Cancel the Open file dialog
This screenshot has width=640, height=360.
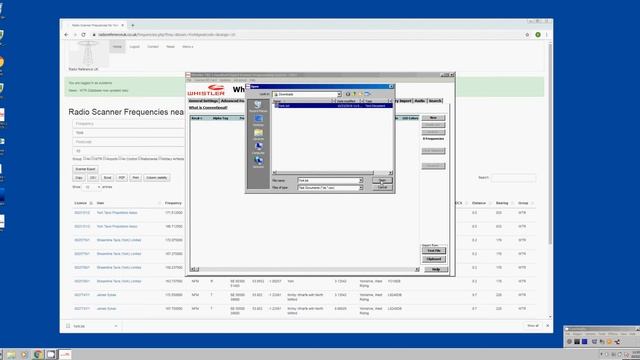click(x=382, y=187)
